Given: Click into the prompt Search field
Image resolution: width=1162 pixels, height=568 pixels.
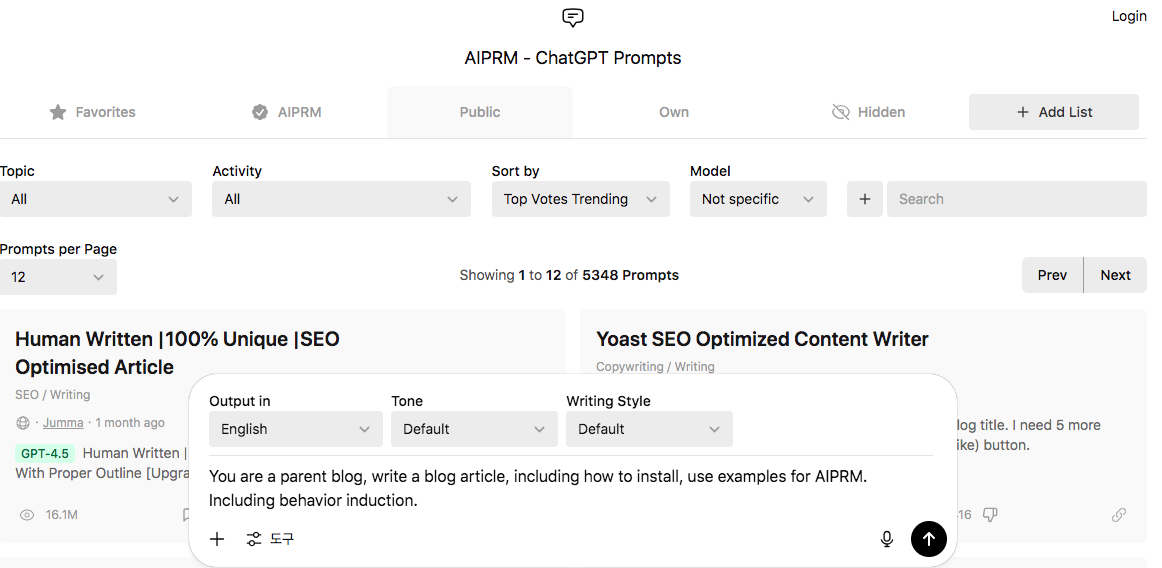Looking at the screenshot, I should click(x=1017, y=199).
